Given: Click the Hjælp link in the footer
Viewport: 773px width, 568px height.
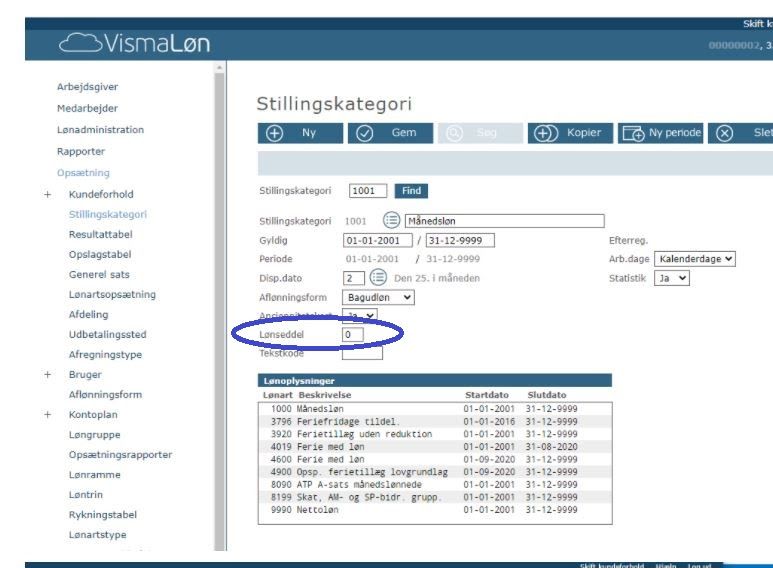Looking at the screenshot, I should coord(666,566).
